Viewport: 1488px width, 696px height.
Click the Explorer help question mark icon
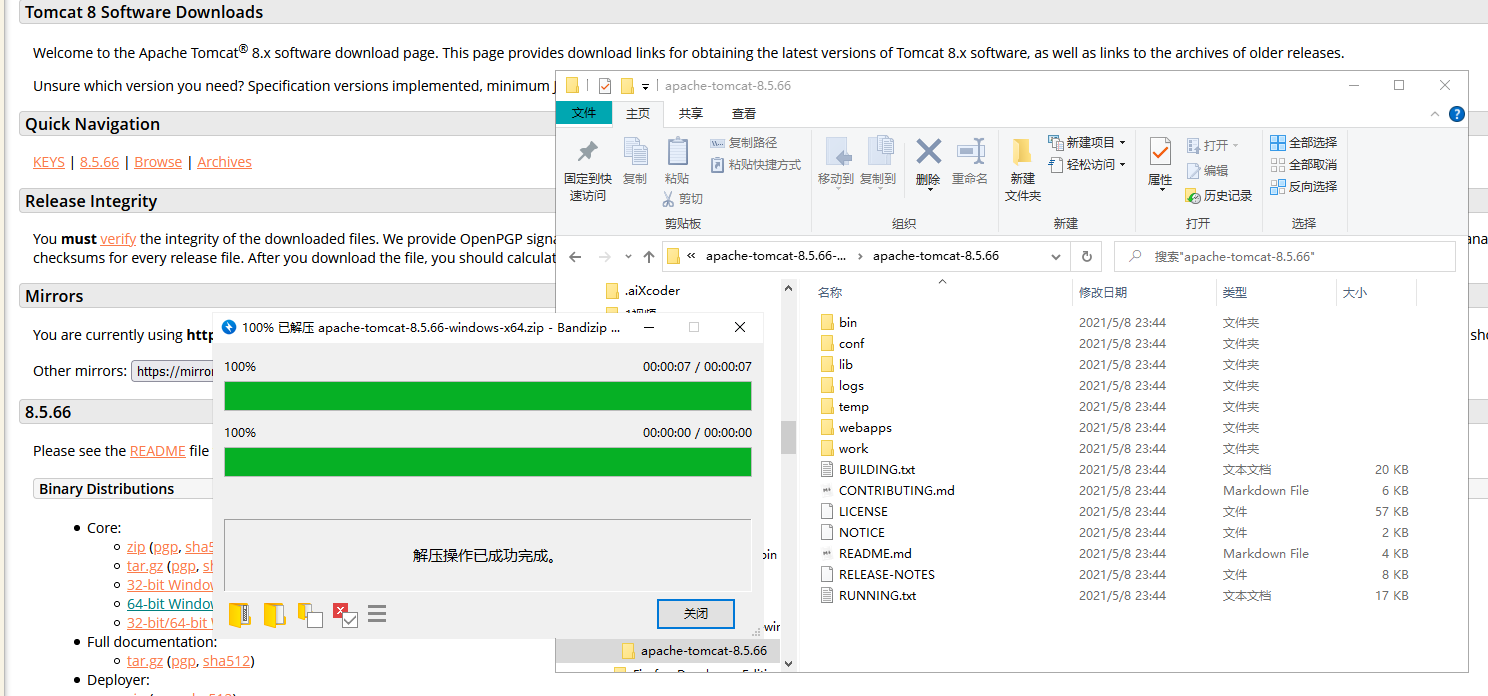[1457, 114]
